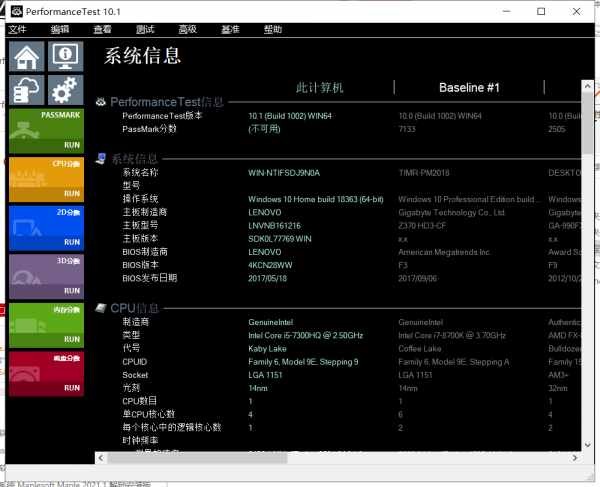Run the 磁盘分数 disk test tile
This screenshot has width=600, height=487.
46,374
